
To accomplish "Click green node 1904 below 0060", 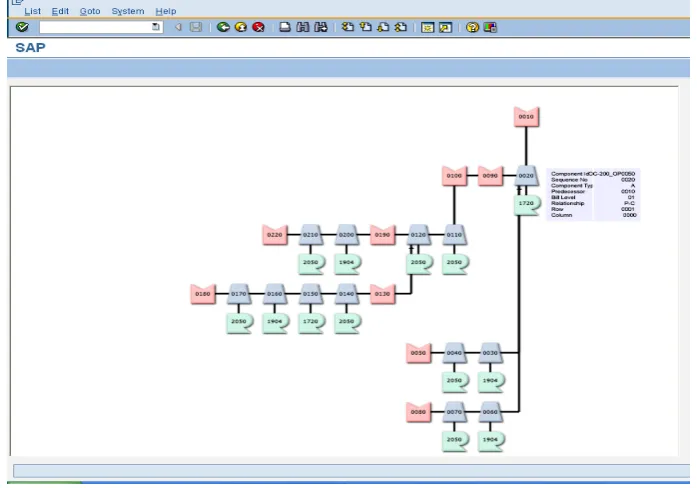I will point(491,441).
